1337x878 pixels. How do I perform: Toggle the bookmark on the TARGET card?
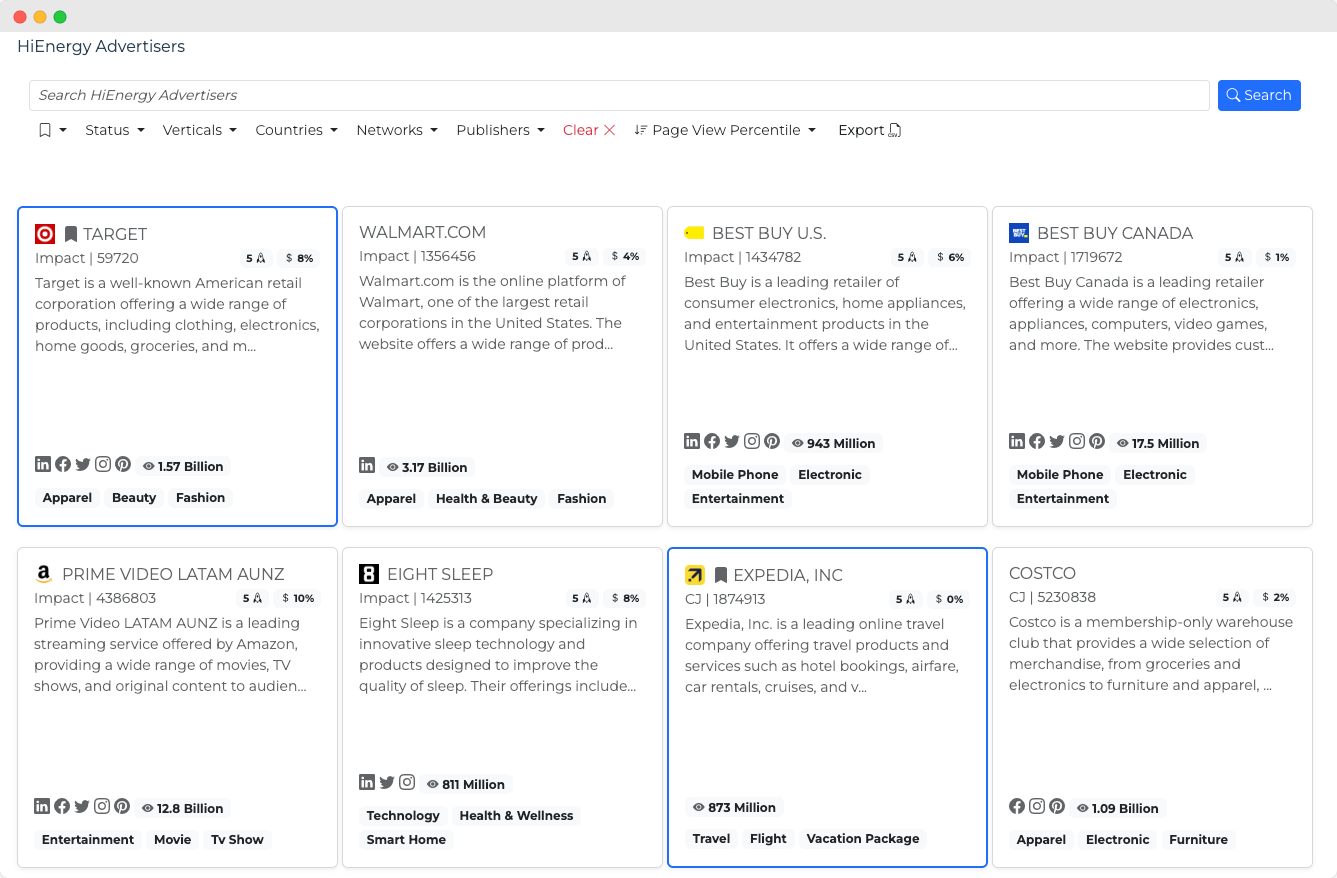click(71, 234)
